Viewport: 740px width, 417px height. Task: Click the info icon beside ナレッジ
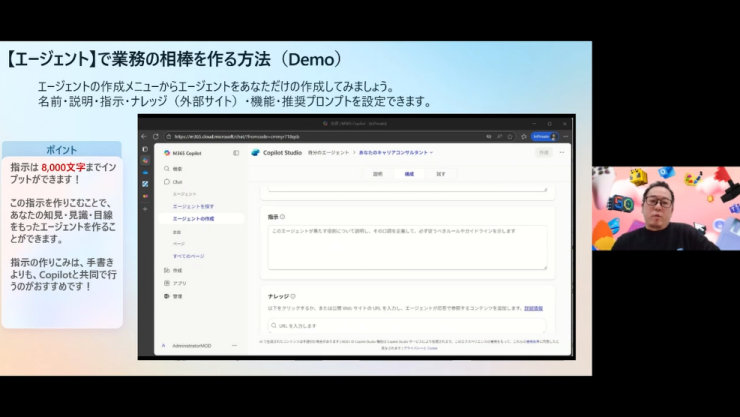(x=293, y=296)
